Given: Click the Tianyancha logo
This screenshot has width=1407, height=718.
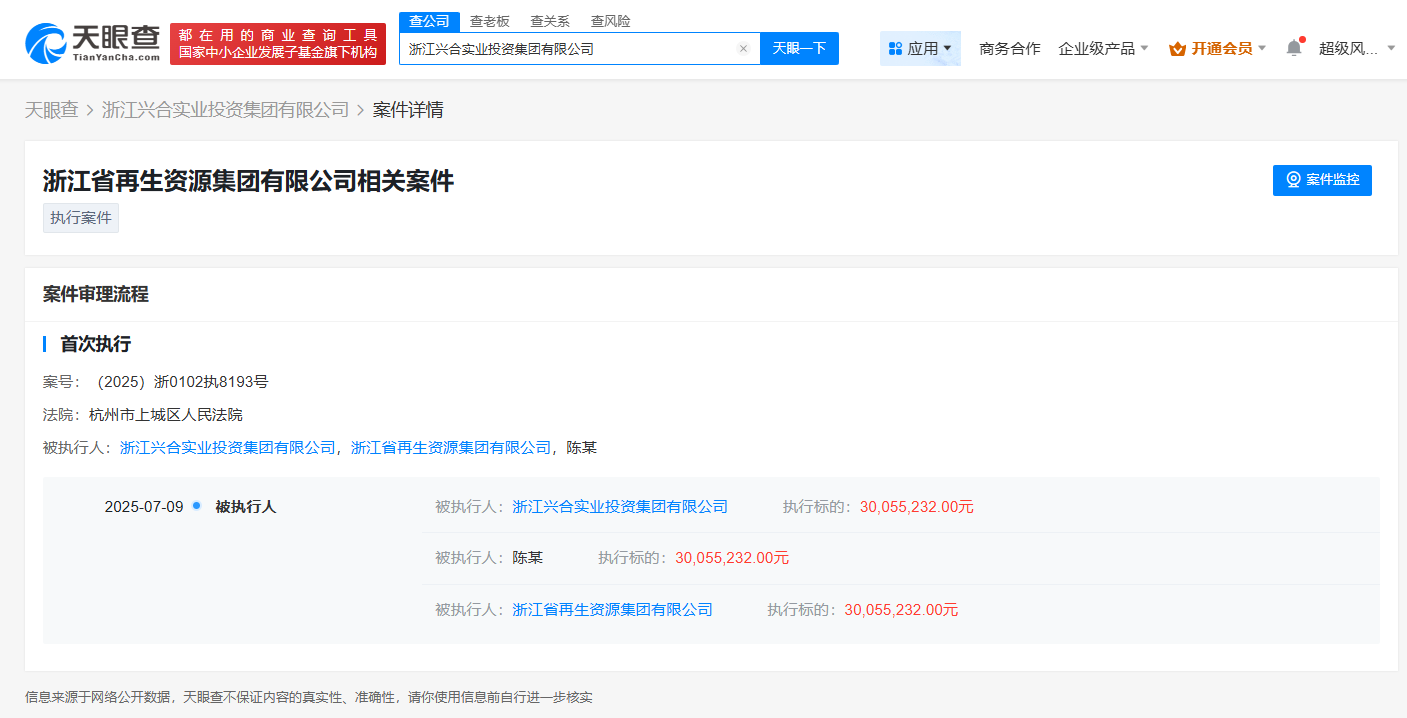Looking at the screenshot, I should (92, 43).
